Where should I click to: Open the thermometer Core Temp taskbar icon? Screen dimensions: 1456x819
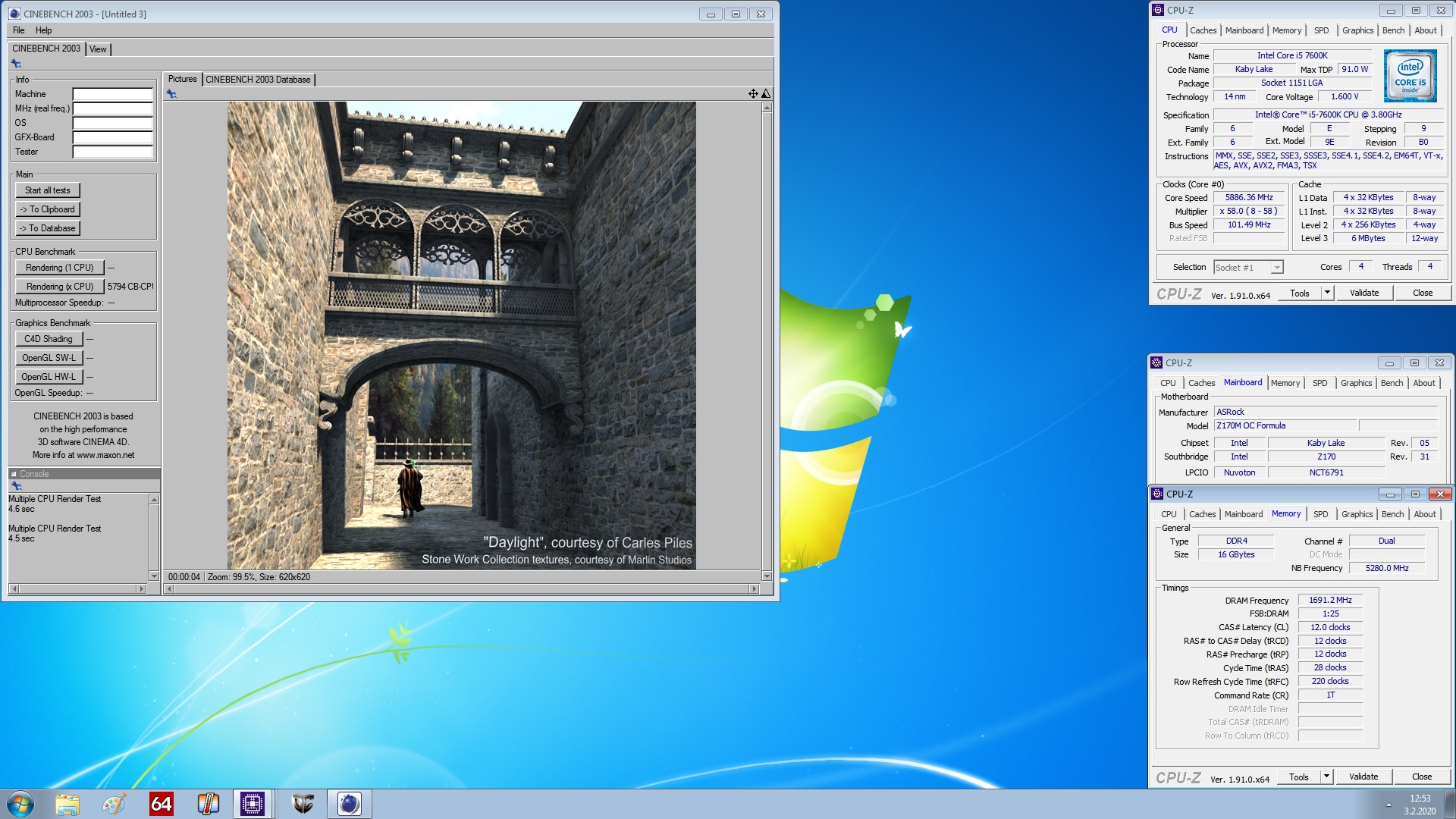(x=208, y=804)
